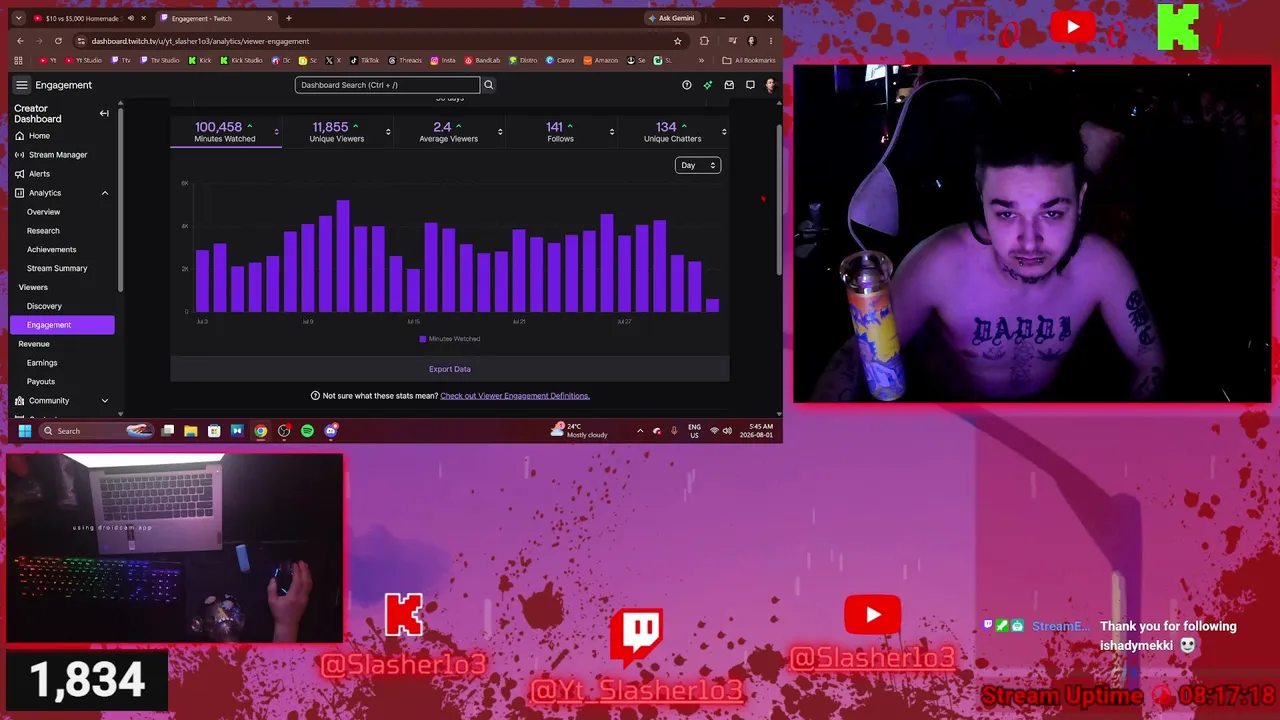Screen dimensions: 1280x720
Task: Click the Export Data button
Action: pyautogui.click(x=450, y=369)
